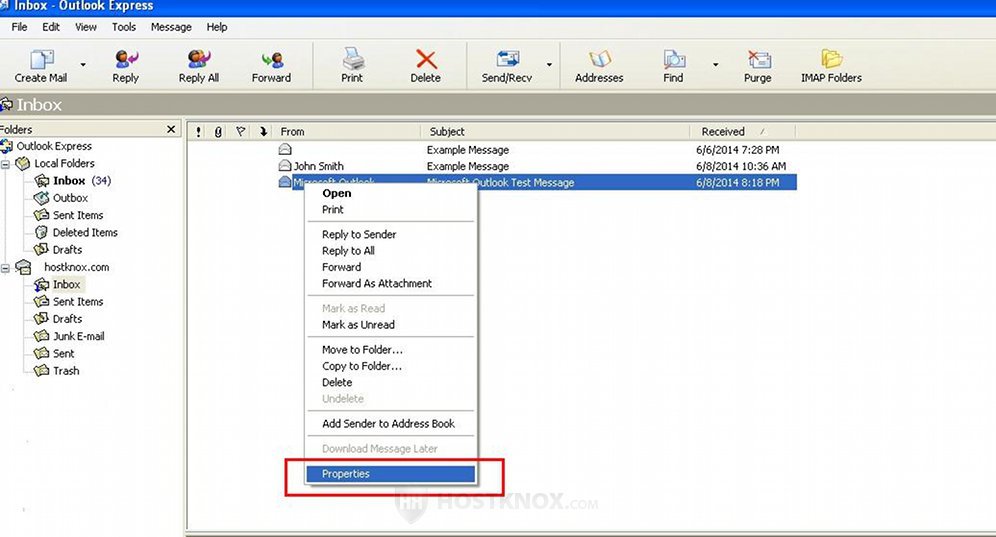This screenshot has width=996, height=537.
Task: Select the Outbox folder
Action: 70,198
